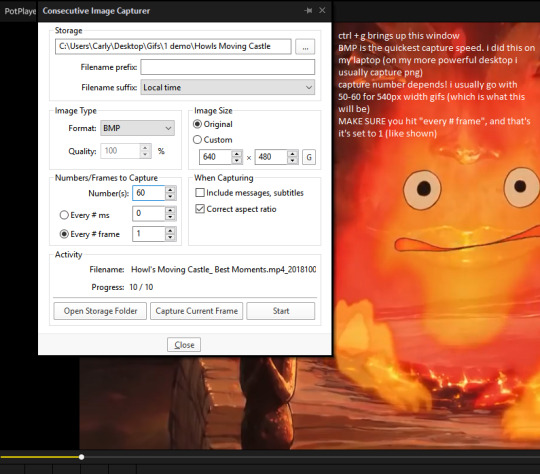
Task: Open the storage folder browse (...) button
Action: [x=305, y=47]
